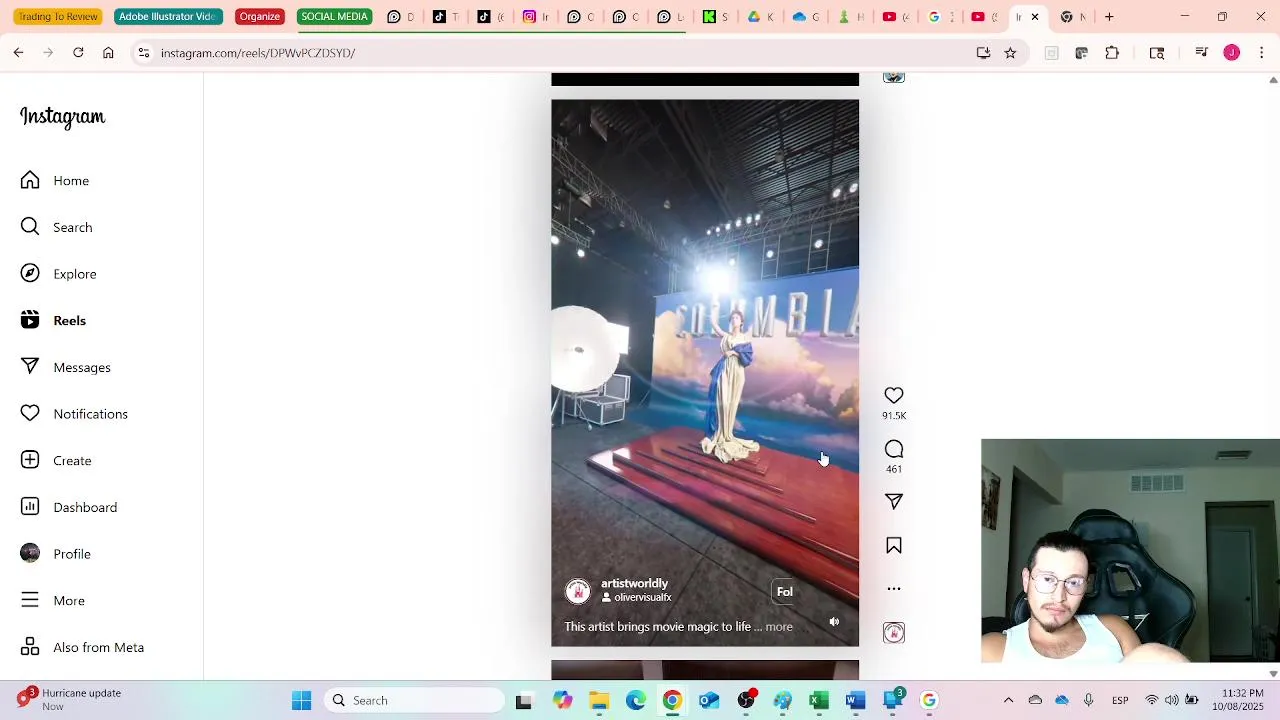Open the Windows Start menu
This screenshot has height=720, width=1280.
pyautogui.click(x=301, y=701)
